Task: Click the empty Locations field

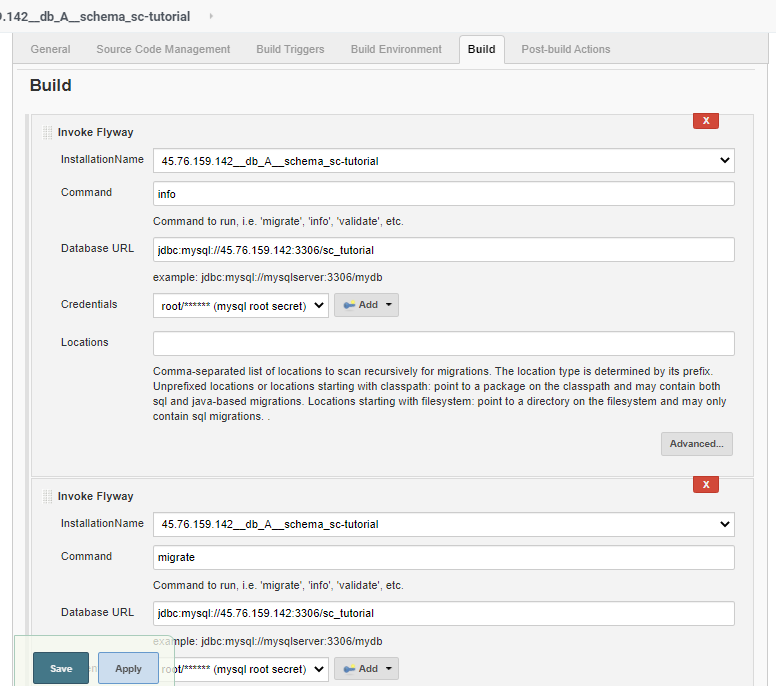Action: point(443,343)
